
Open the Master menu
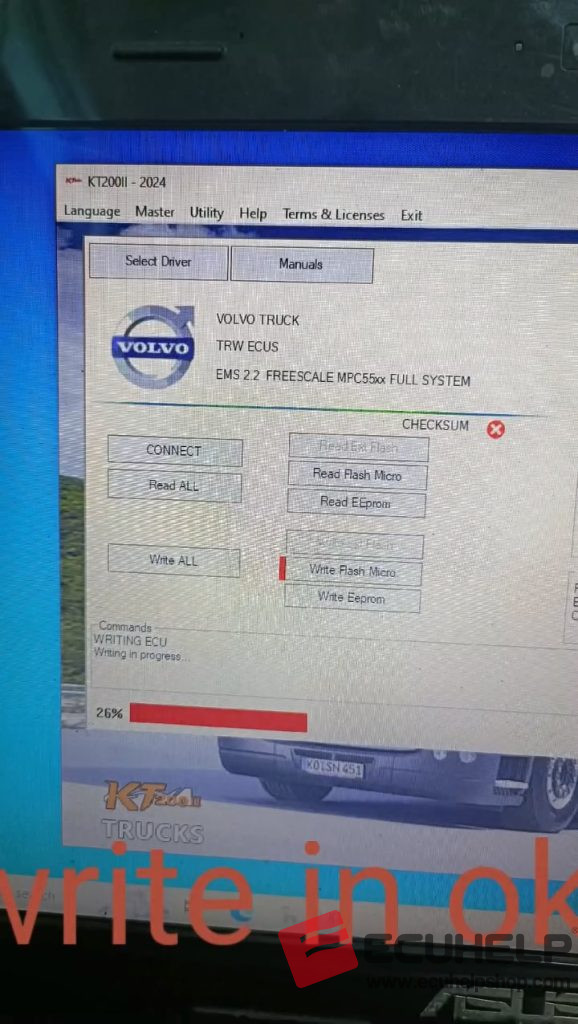click(155, 212)
